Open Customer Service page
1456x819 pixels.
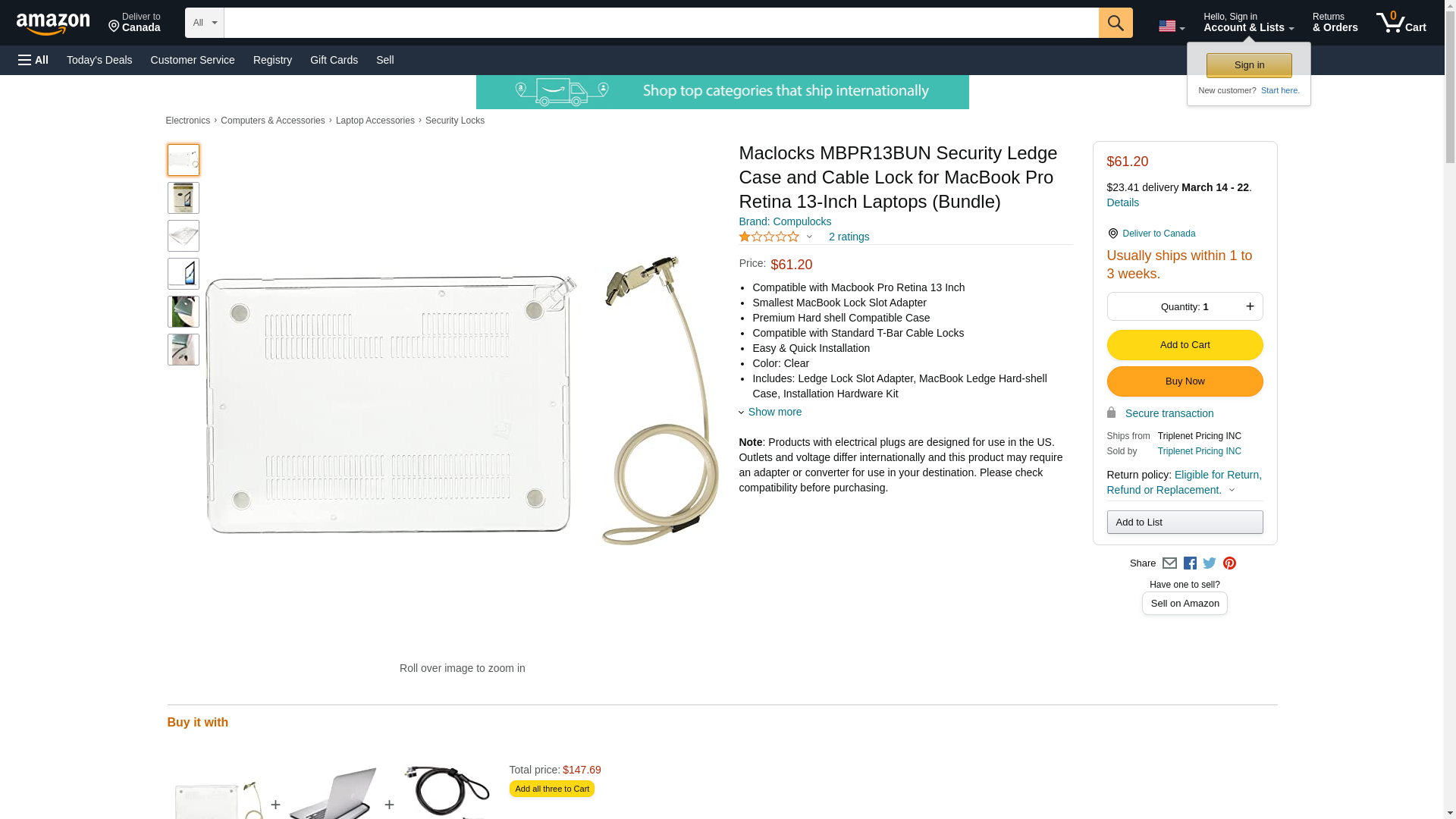(193, 60)
